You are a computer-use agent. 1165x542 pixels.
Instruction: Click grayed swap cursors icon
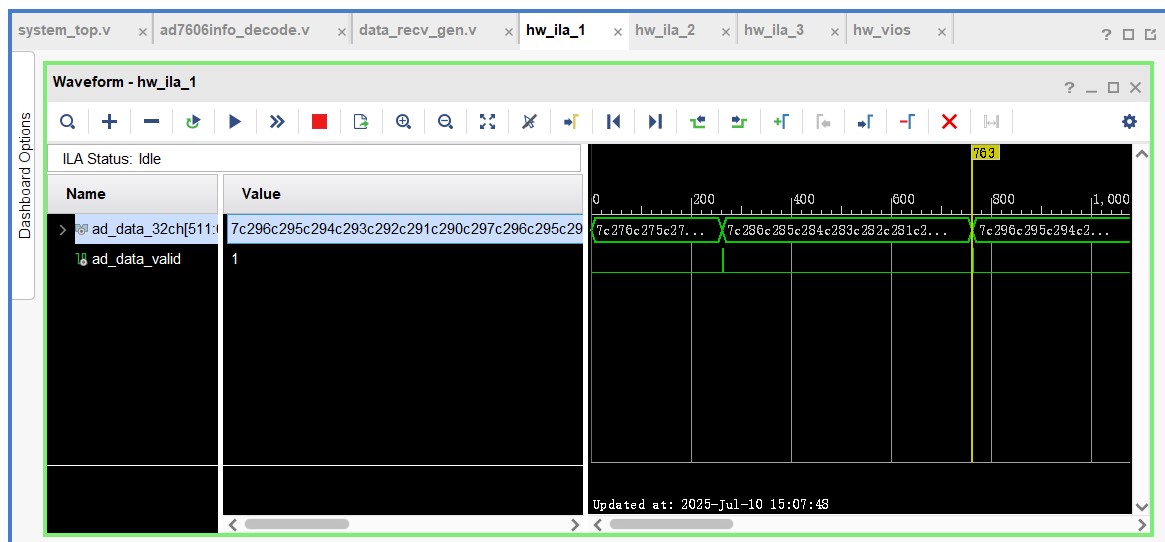[x=991, y=122]
